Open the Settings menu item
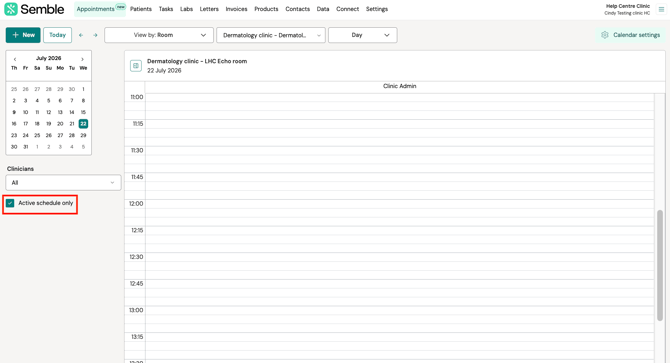Viewport: 670px width, 363px height. click(377, 9)
